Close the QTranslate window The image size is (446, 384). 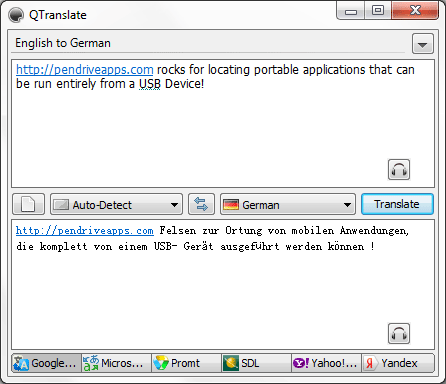(x=415, y=11)
